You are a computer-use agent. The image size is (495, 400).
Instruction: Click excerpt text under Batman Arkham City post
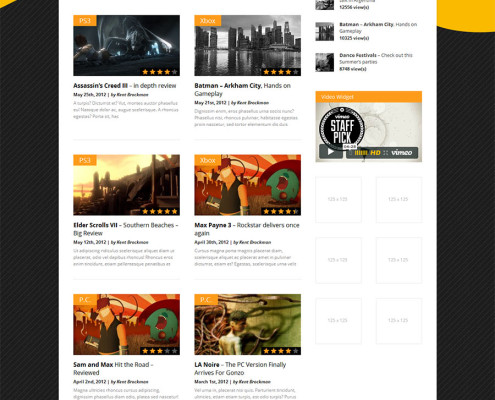pos(246,118)
